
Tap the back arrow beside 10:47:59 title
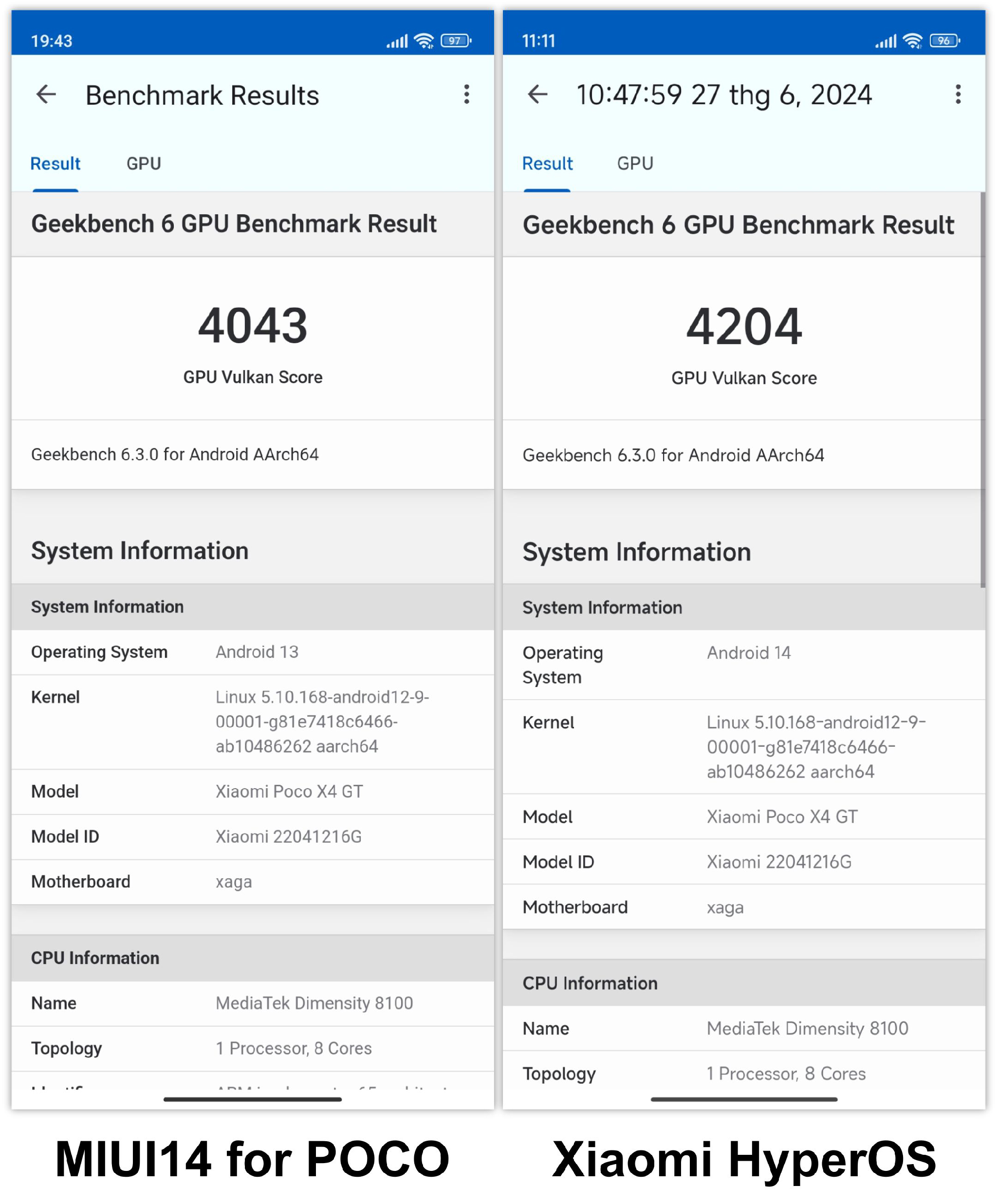(537, 94)
